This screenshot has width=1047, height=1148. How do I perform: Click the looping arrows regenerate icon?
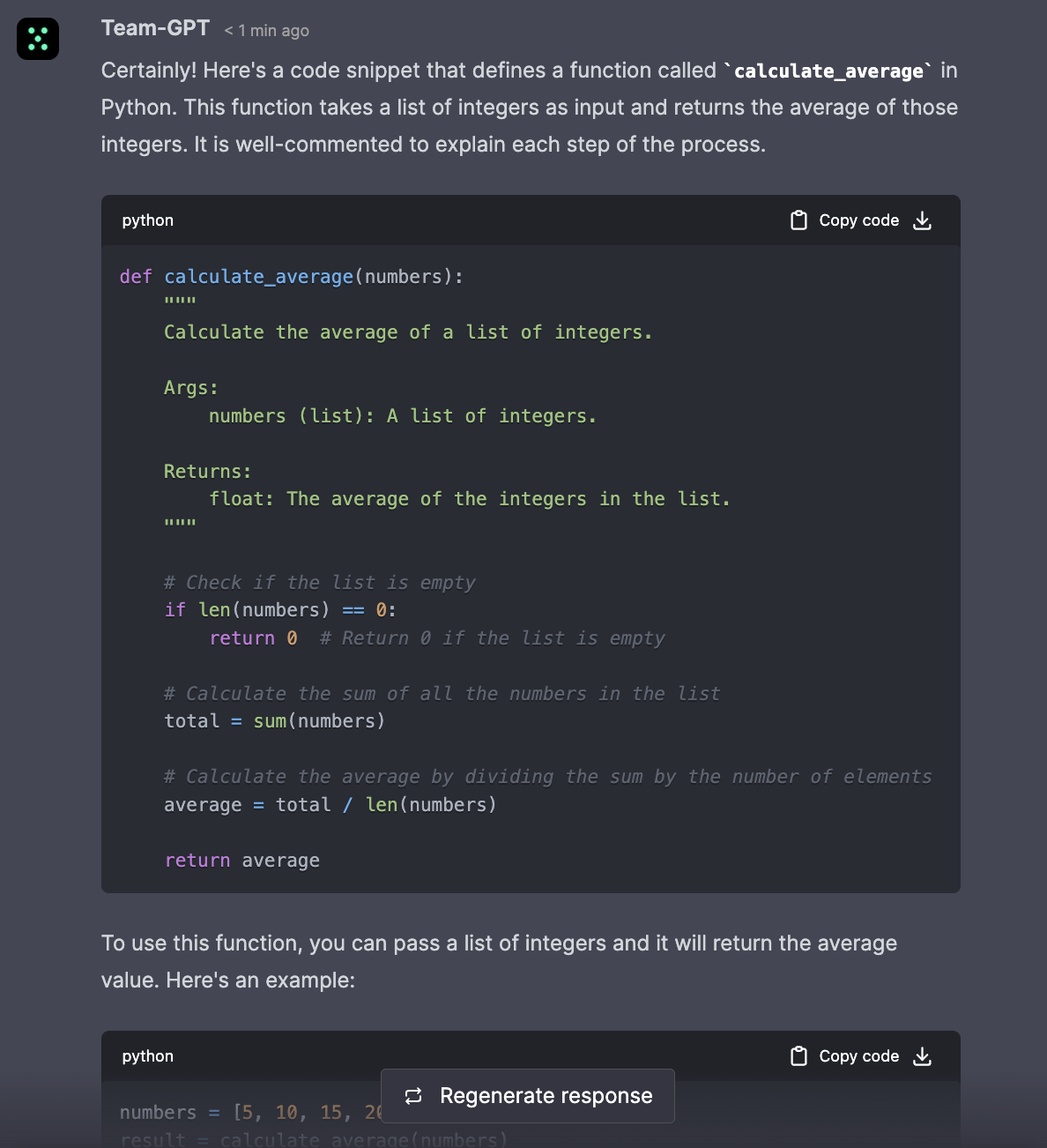tap(413, 1096)
